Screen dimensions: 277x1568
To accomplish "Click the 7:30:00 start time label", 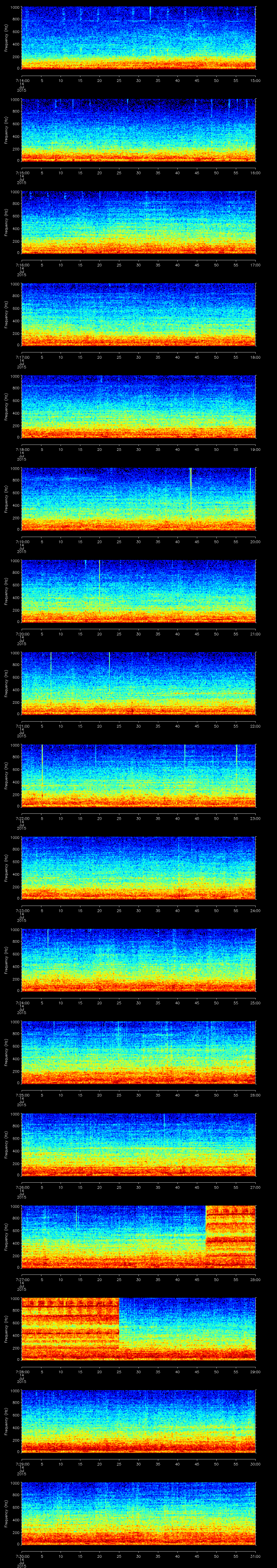I will click(x=22, y=1556).
